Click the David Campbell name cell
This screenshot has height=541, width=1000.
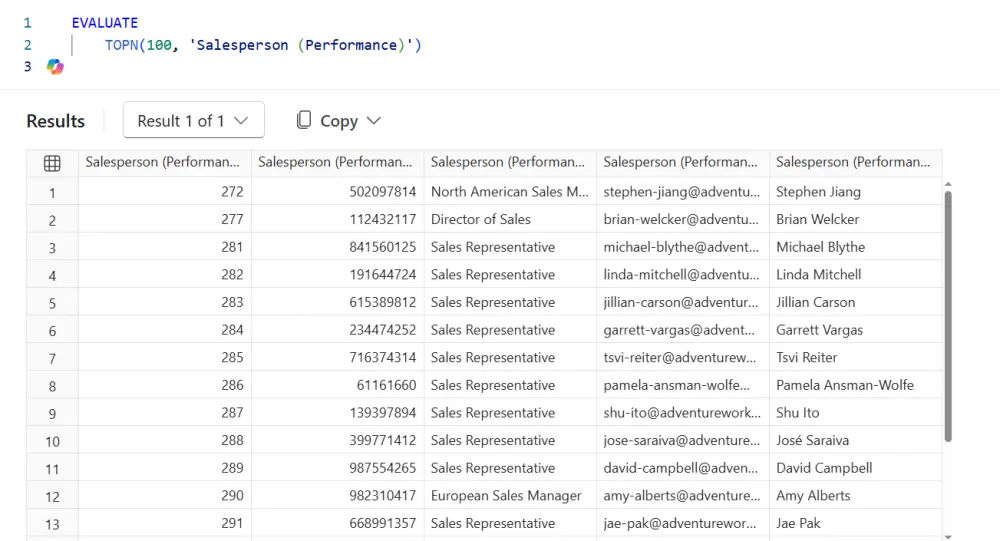pos(855,468)
